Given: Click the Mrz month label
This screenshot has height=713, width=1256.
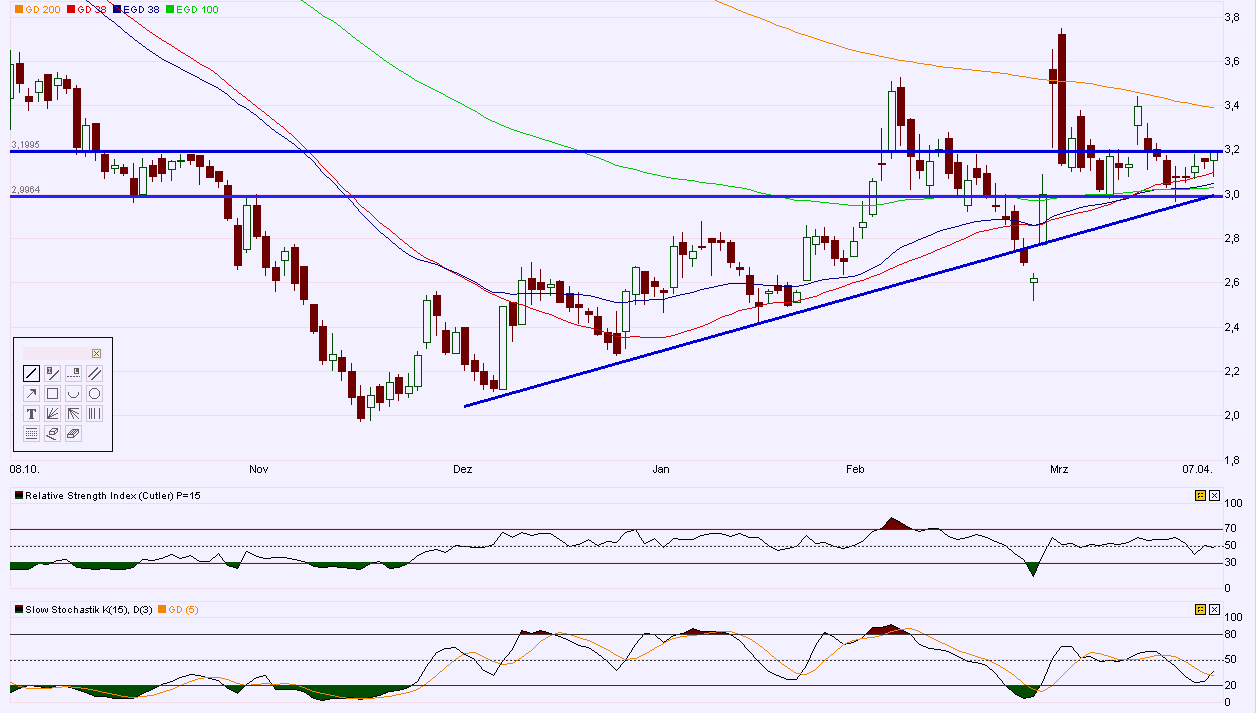Looking at the screenshot, I should click(1059, 468).
